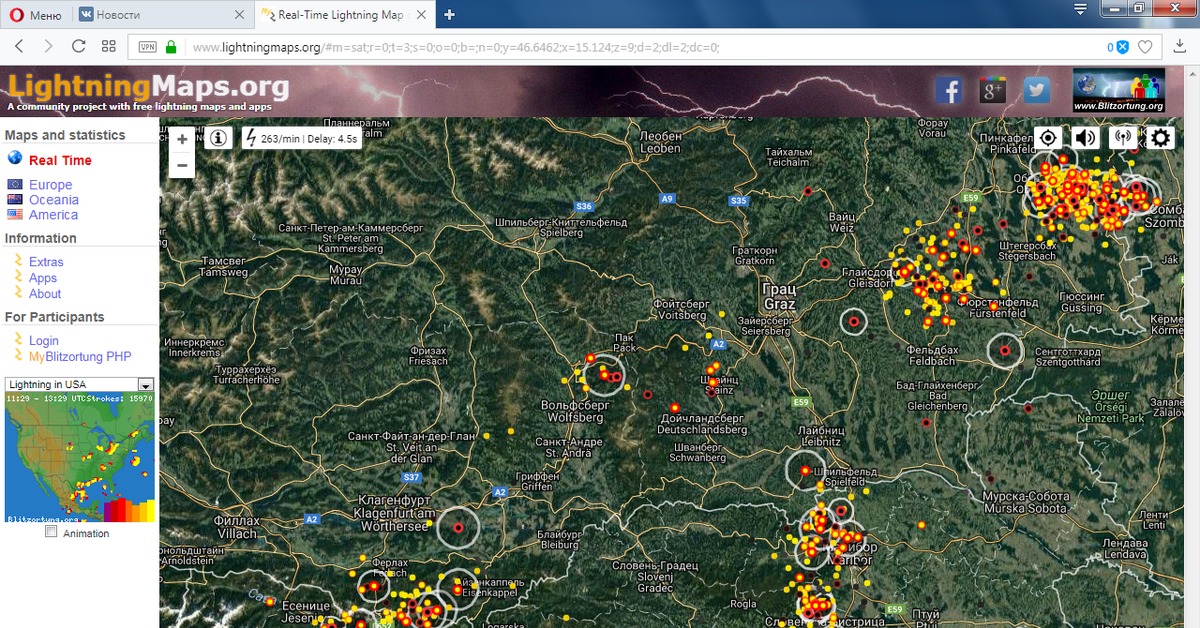1200x628 pixels.
Task: Open the Oceania maps link
Action: tap(54, 200)
